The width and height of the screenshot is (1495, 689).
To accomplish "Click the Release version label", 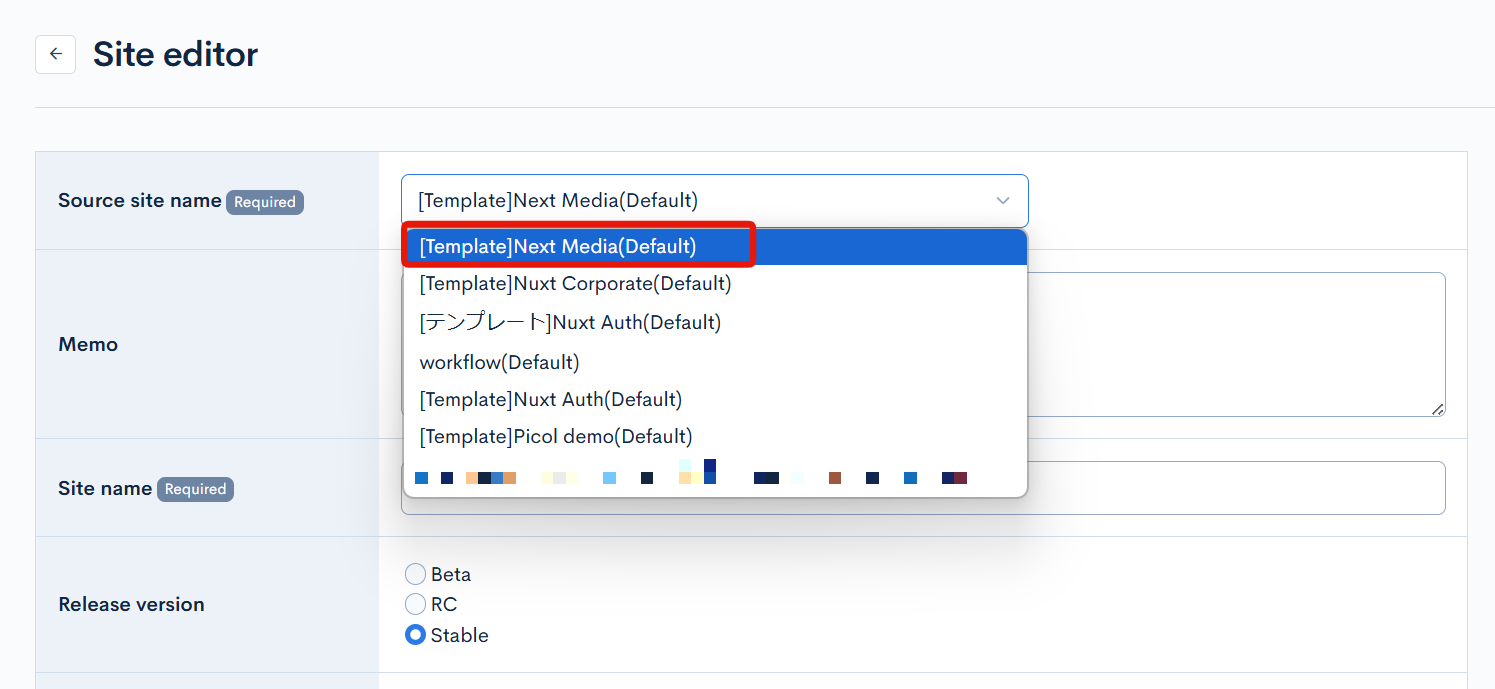I will [x=131, y=604].
